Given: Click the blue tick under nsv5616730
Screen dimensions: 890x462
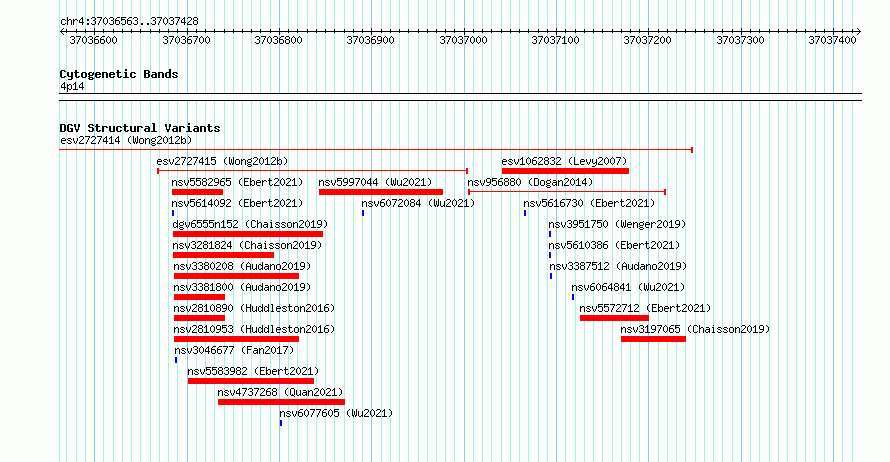Looking at the screenshot, I should (525, 213).
